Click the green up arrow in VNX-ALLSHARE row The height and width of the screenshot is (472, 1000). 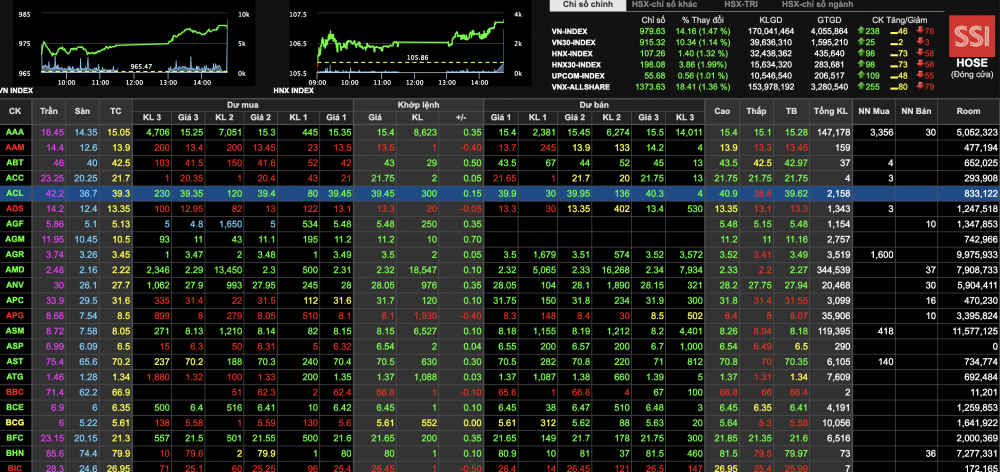point(863,86)
